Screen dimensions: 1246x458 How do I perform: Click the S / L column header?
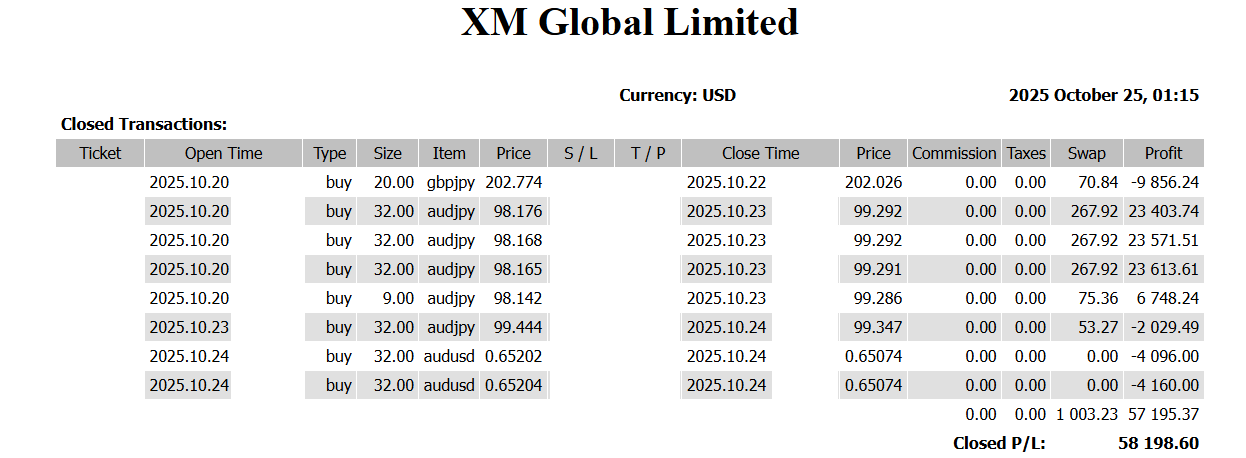(580, 153)
